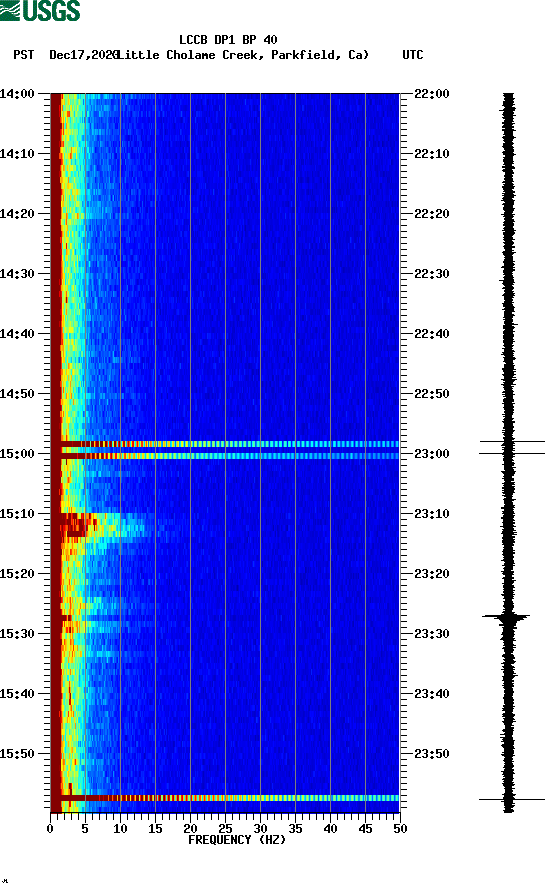Click the 23:10 UTC time label

pyautogui.click(x=431, y=514)
